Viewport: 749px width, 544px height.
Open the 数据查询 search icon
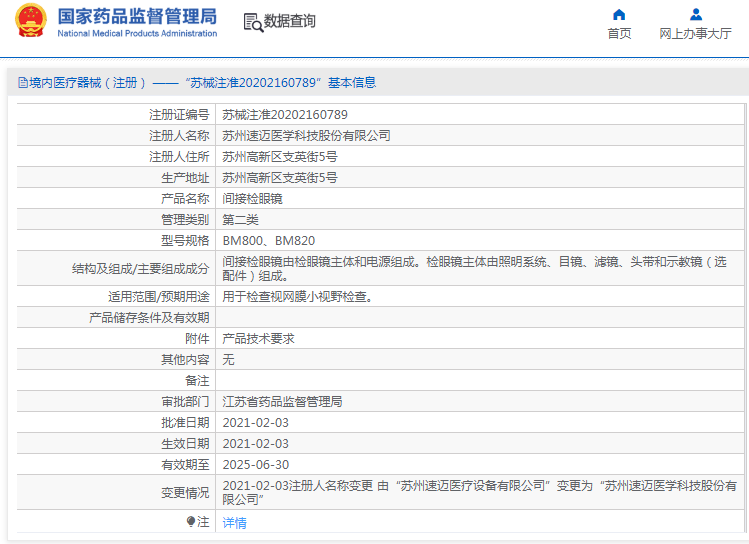253,22
